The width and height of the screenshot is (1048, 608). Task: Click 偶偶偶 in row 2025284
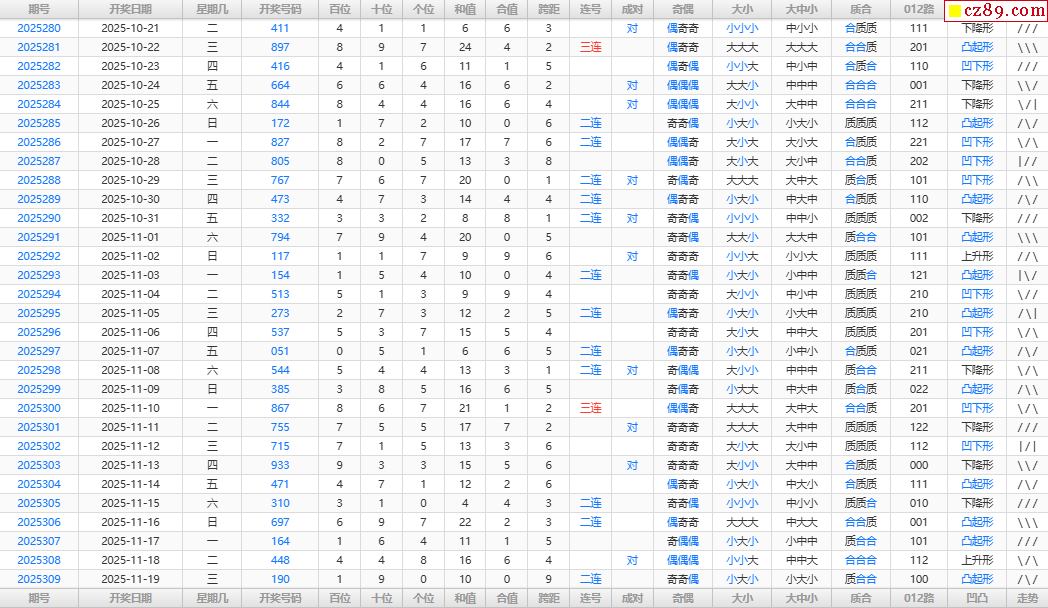683,104
